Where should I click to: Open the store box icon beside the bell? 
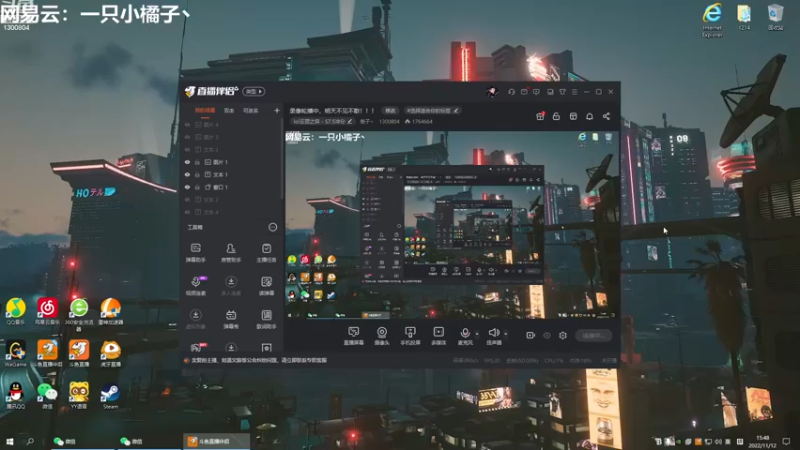pyautogui.click(x=573, y=116)
